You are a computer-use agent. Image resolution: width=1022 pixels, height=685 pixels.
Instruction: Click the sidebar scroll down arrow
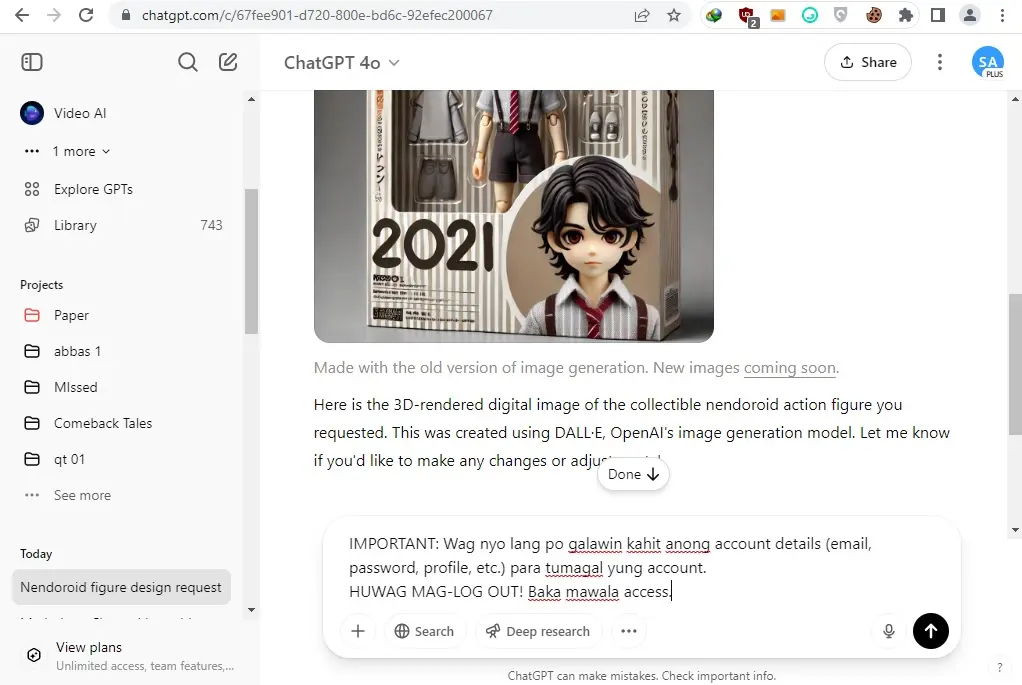[251, 610]
